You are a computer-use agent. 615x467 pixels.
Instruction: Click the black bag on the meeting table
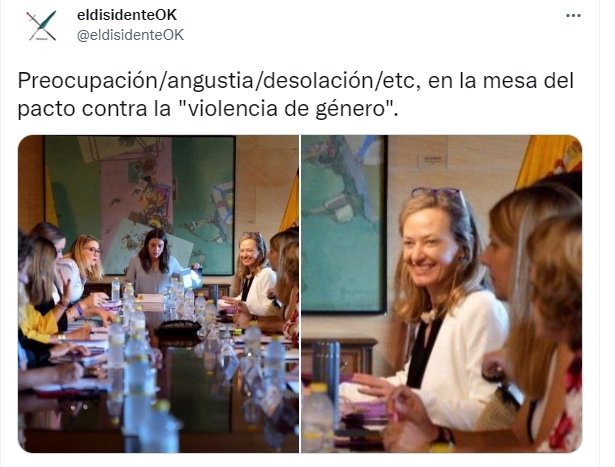tap(178, 328)
